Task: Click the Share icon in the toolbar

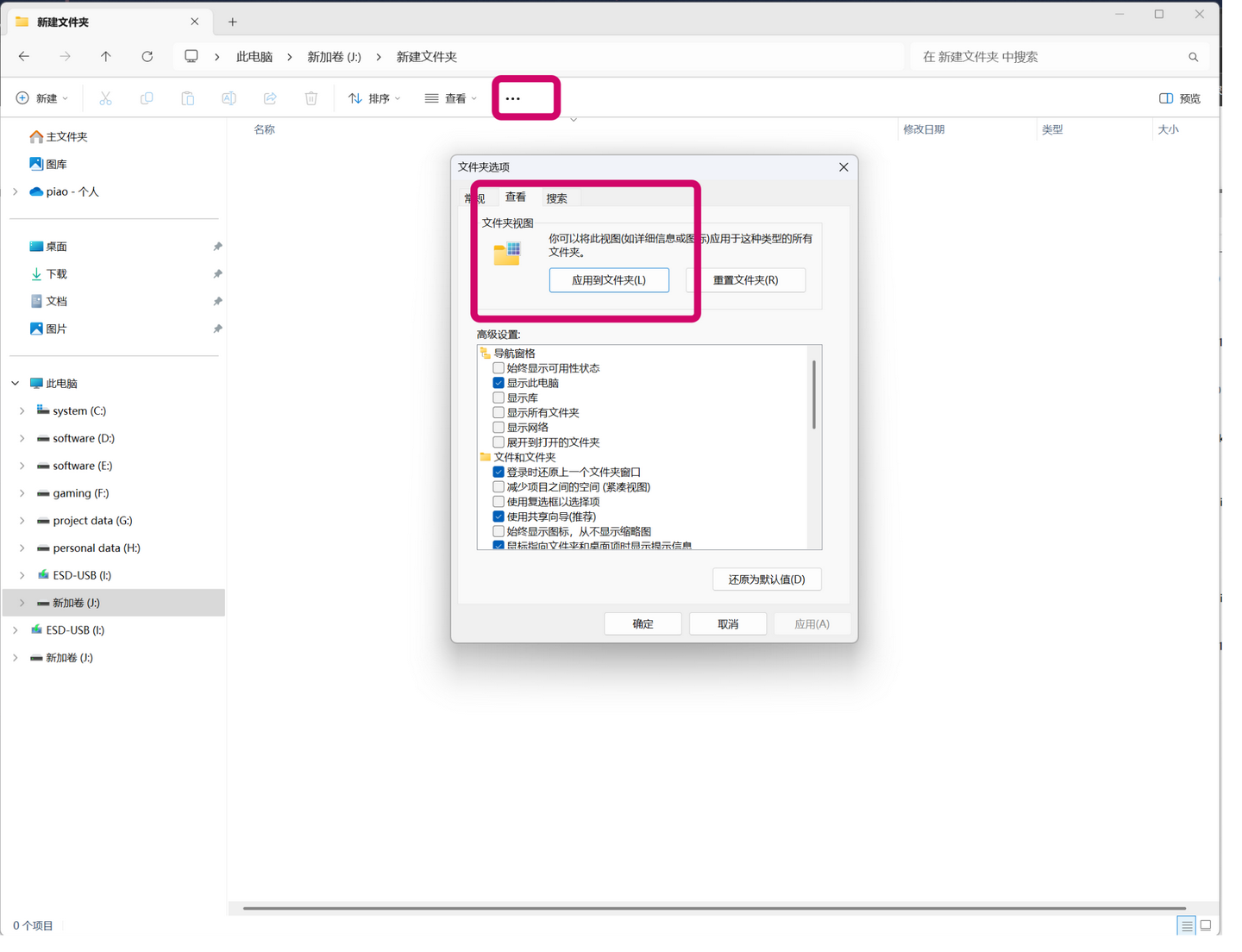Action: point(270,97)
